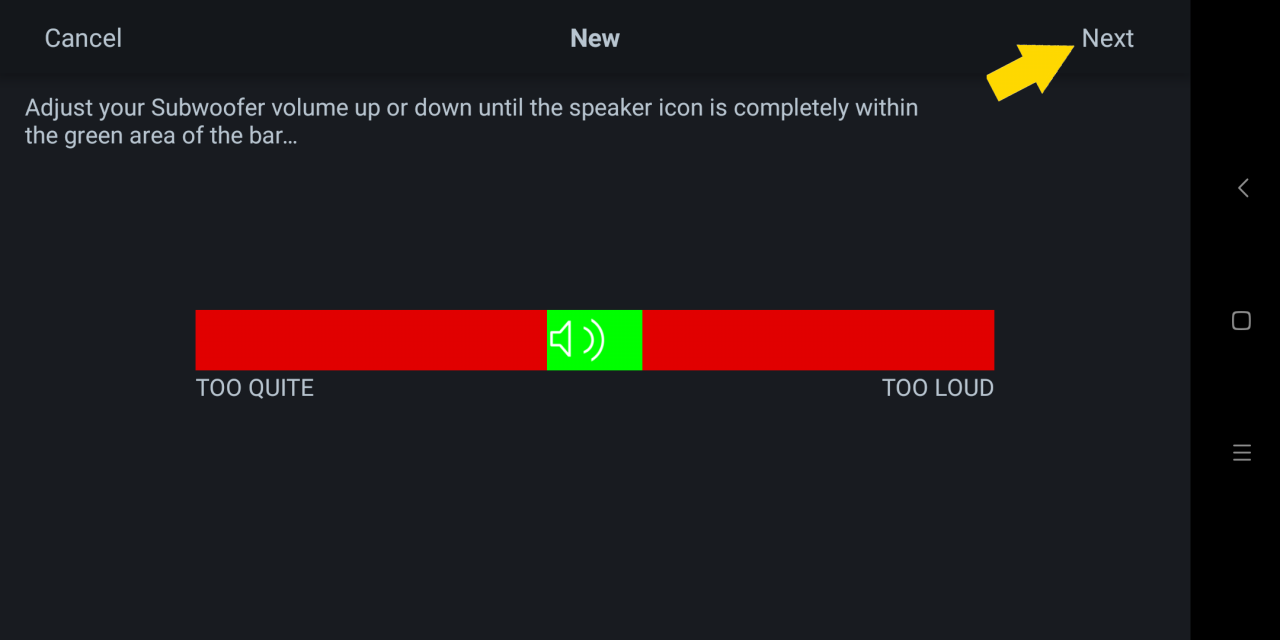This screenshot has height=640, width=1280.
Task: Select the TOO LOUD label
Action: click(x=938, y=388)
